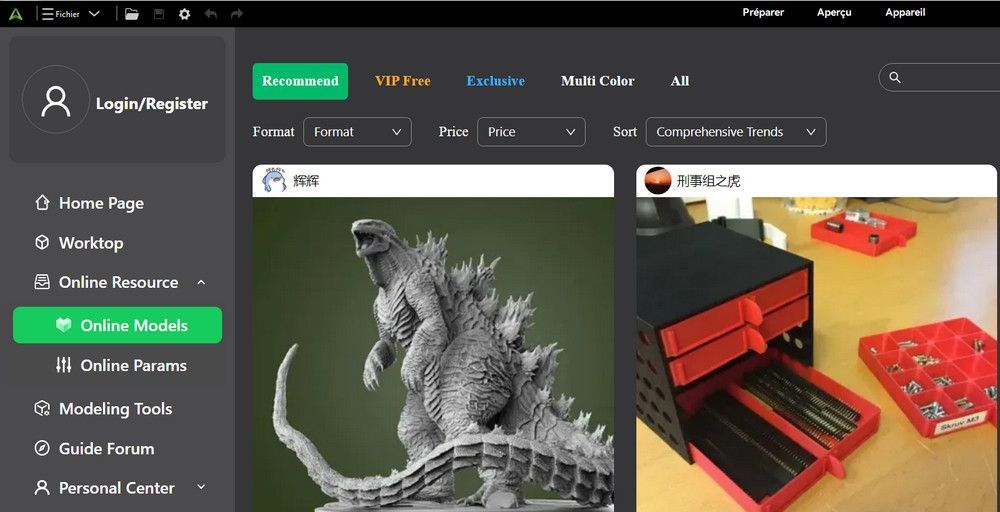
Task: Open Guide Forum
Action: [107, 449]
